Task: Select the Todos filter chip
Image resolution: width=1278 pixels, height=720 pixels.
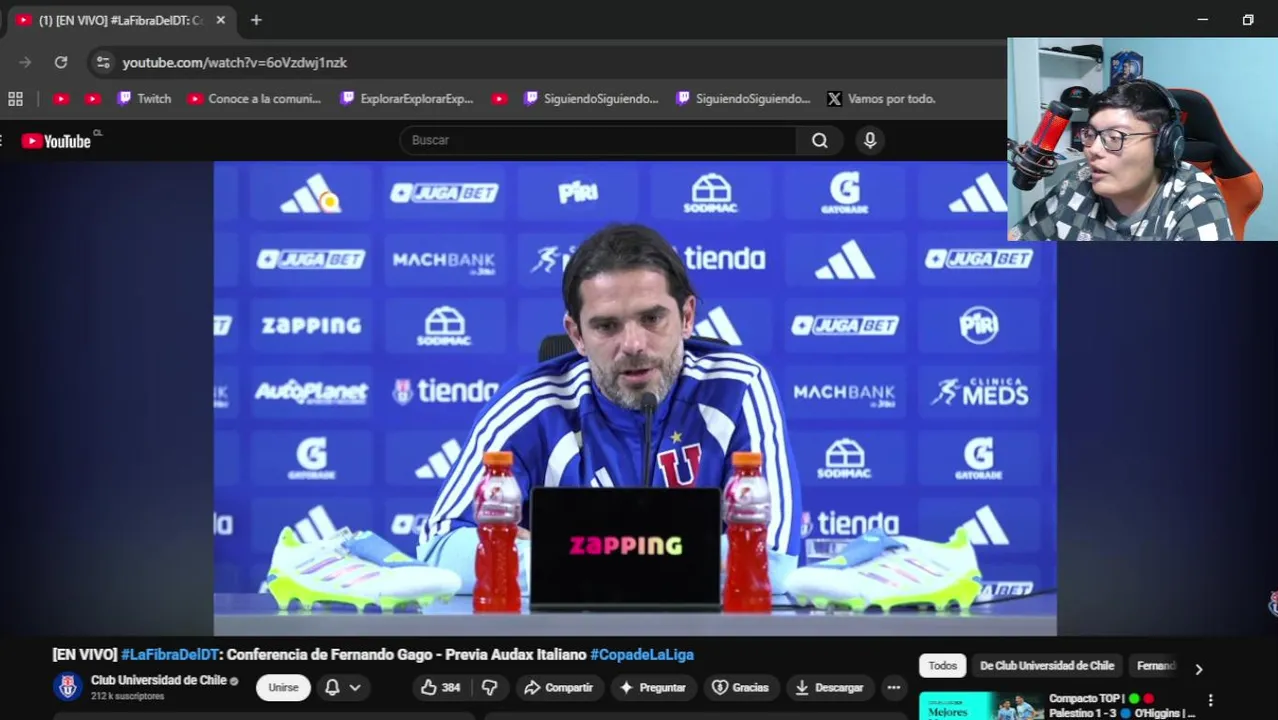Action: point(942,666)
